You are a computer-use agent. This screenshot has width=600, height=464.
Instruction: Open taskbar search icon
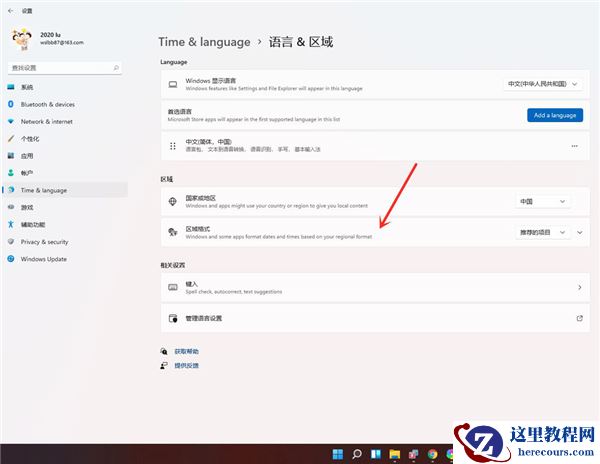[357, 454]
